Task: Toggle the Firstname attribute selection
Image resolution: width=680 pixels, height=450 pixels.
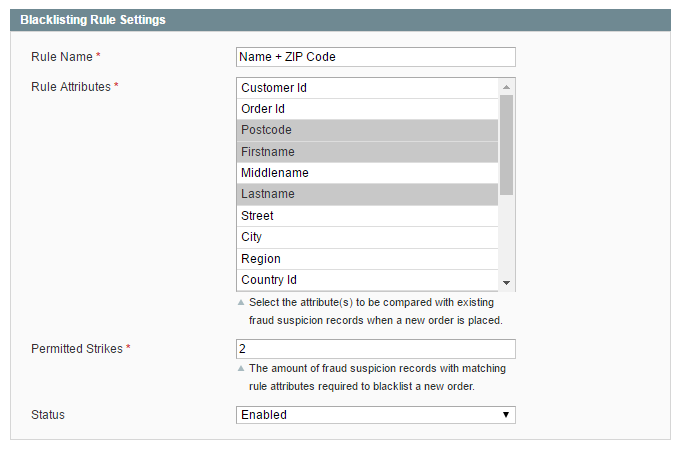Action: [367, 152]
